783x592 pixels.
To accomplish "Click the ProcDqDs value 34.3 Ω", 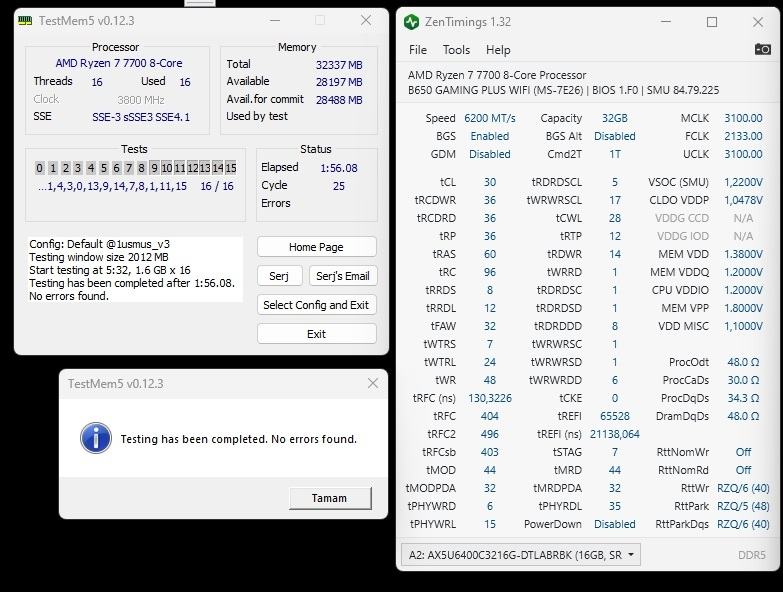I will (743, 398).
